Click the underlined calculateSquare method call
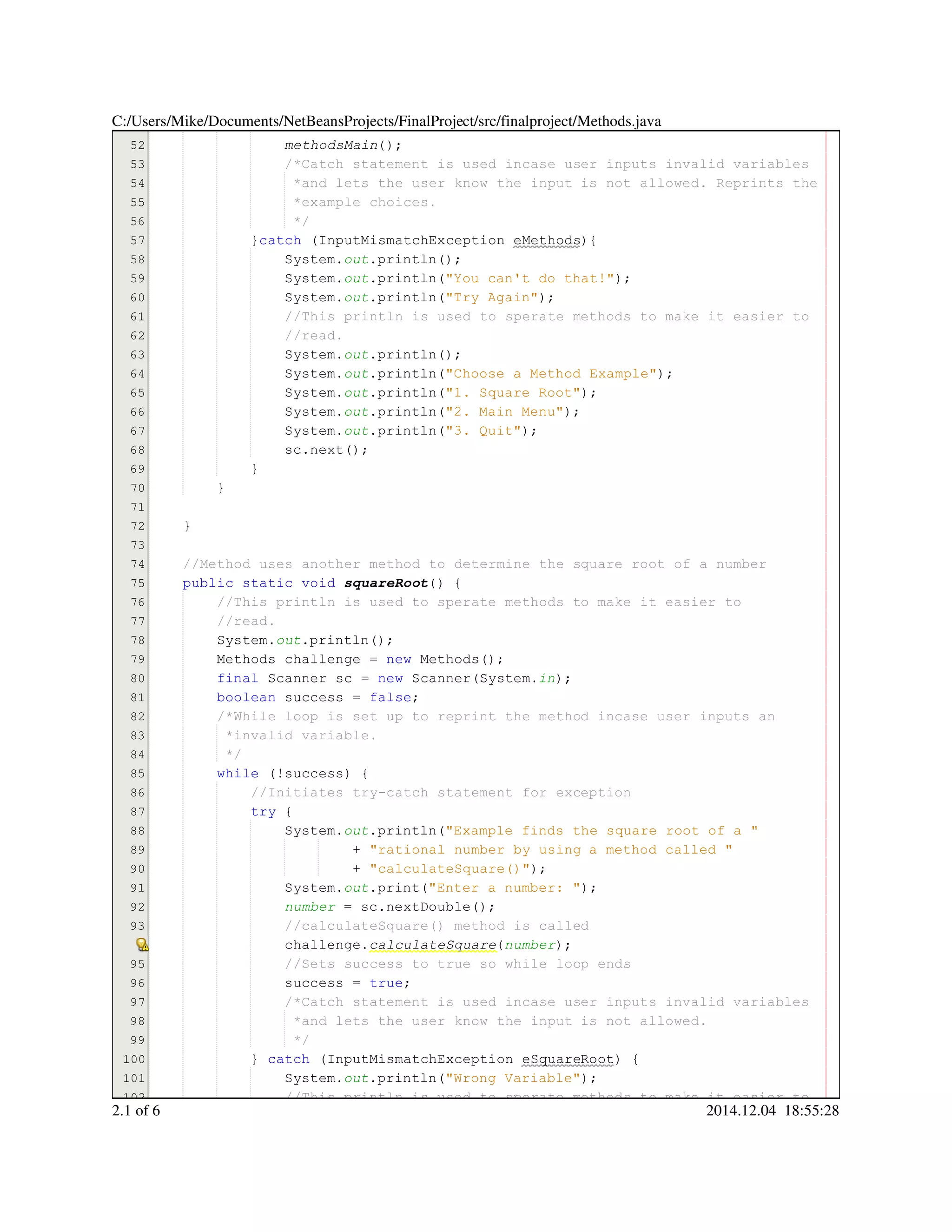952x1232 pixels. click(433, 945)
